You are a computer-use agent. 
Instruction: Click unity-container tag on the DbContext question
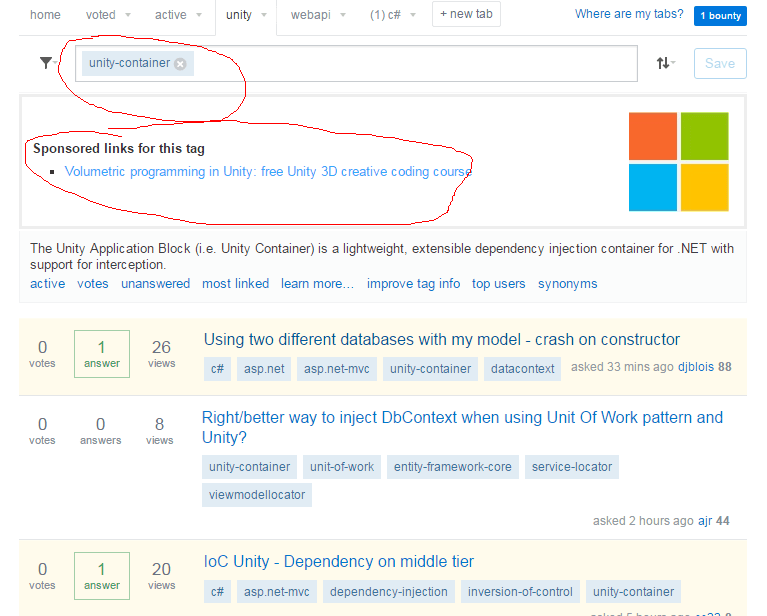[x=249, y=467]
